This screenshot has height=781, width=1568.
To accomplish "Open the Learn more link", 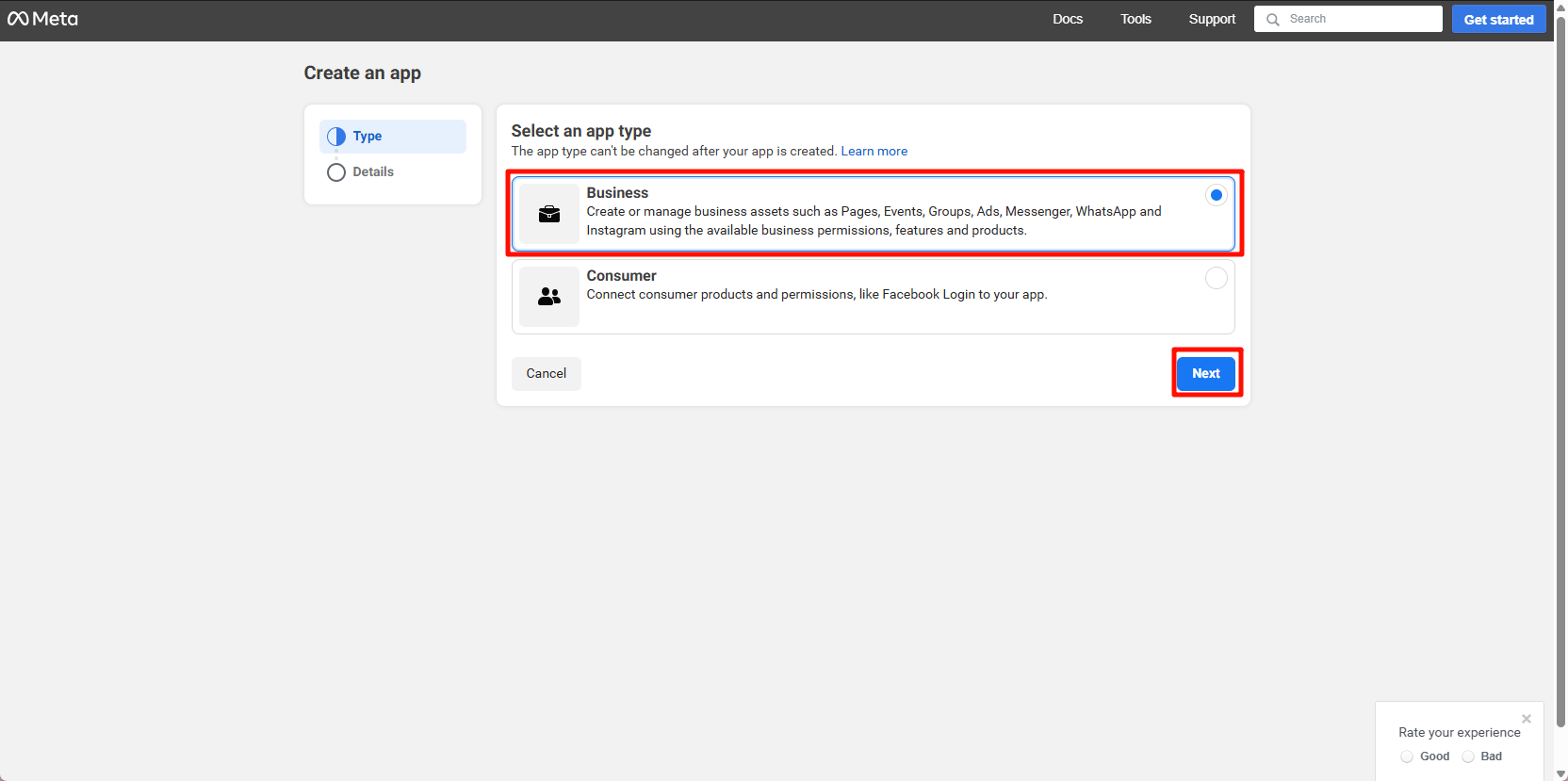I will coord(874,151).
